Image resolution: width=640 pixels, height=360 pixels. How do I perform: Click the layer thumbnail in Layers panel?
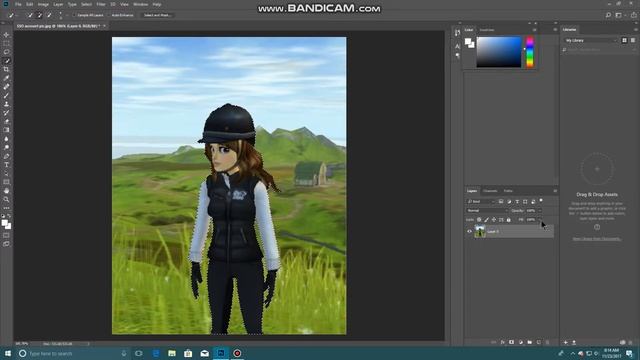point(480,231)
